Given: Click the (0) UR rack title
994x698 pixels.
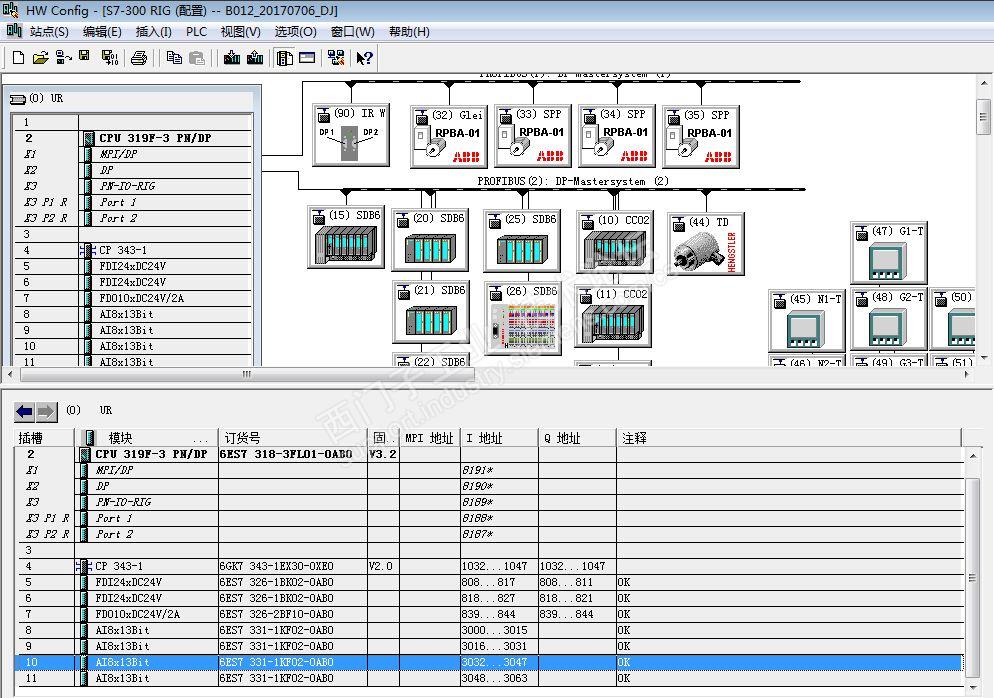Looking at the screenshot, I should coord(46,98).
